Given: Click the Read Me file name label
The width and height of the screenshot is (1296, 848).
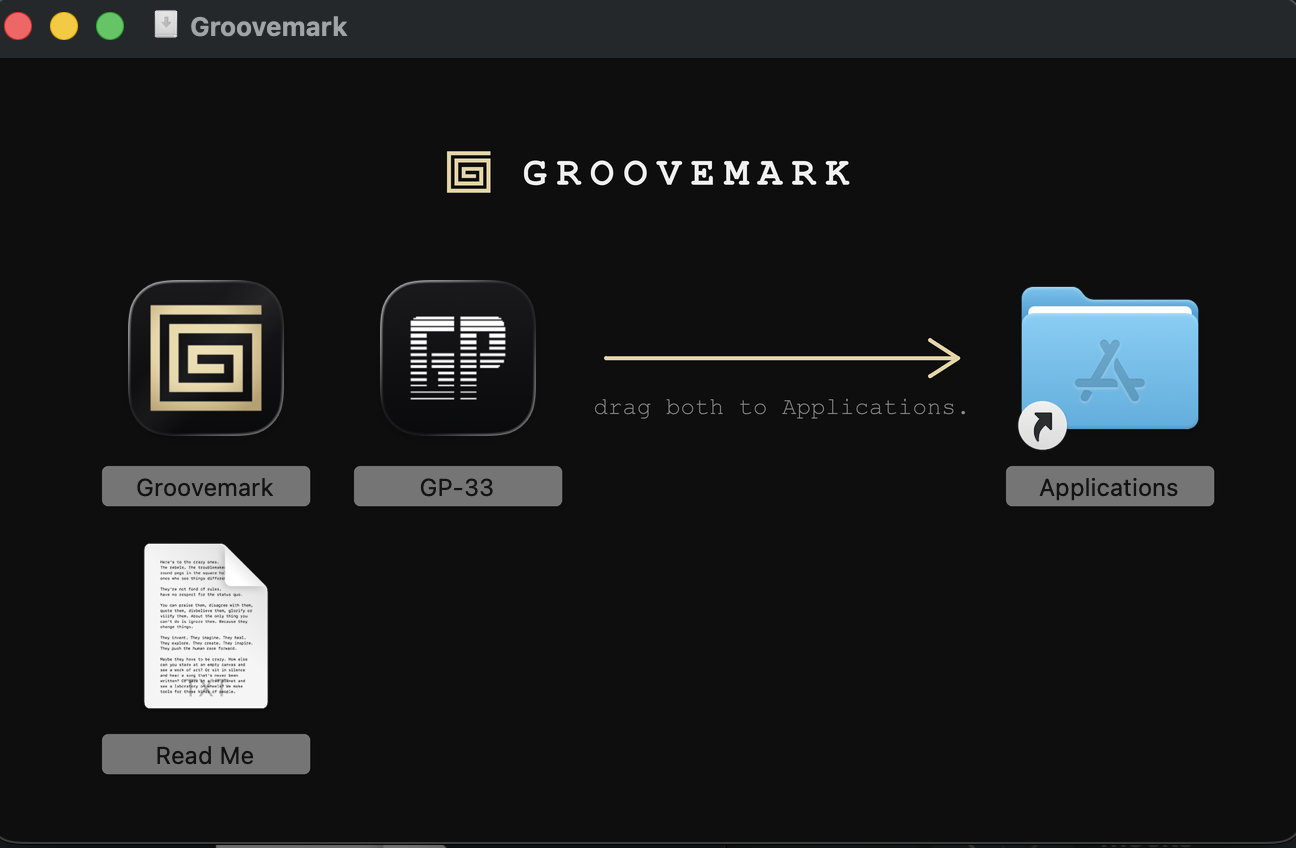Looking at the screenshot, I should [206, 755].
